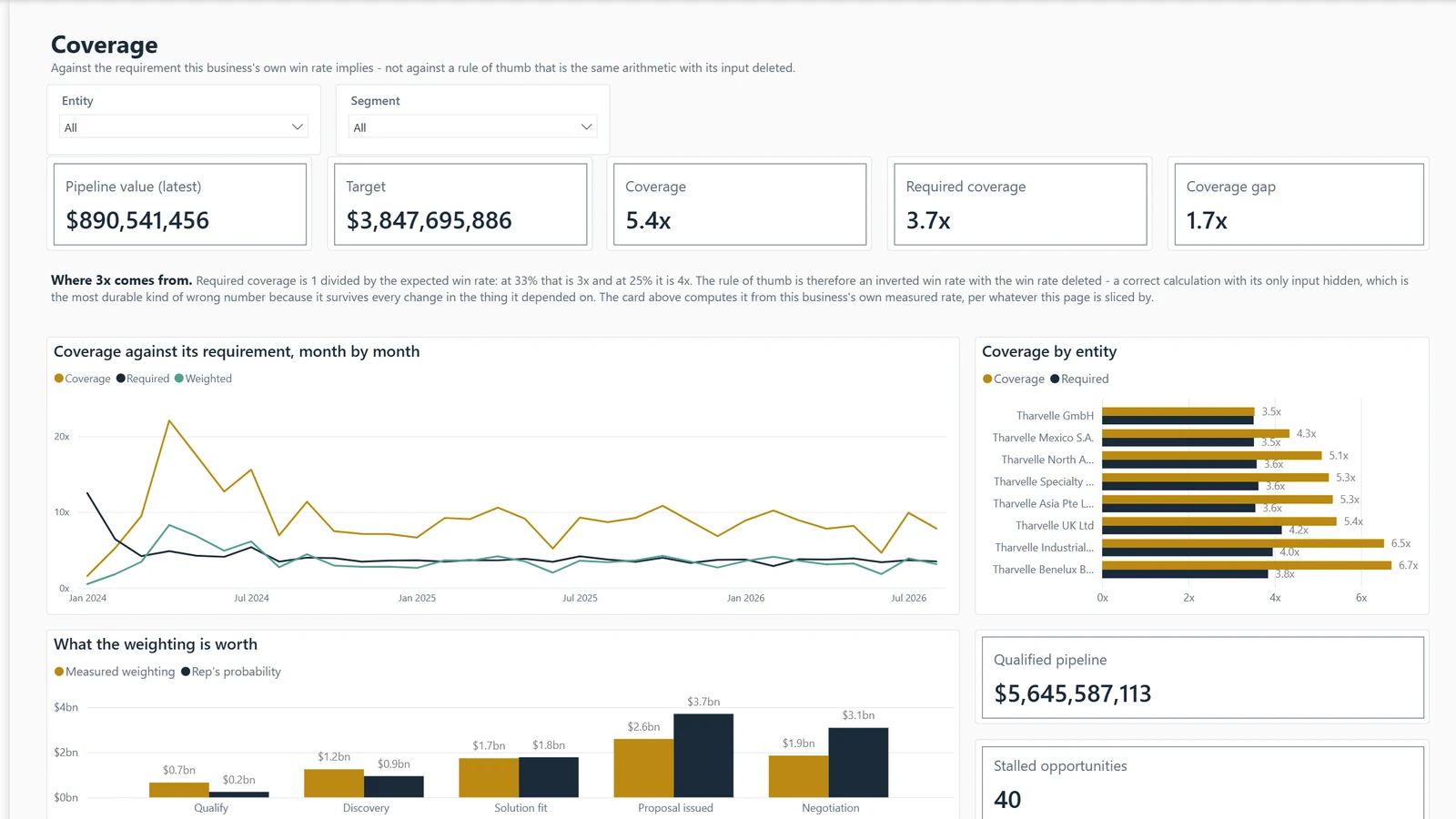Image resolution: width=1456 pixels, height=819 pixels.
Task: Click the $1.8bn Solution fit bar
Action: click(x=549, y=777)
